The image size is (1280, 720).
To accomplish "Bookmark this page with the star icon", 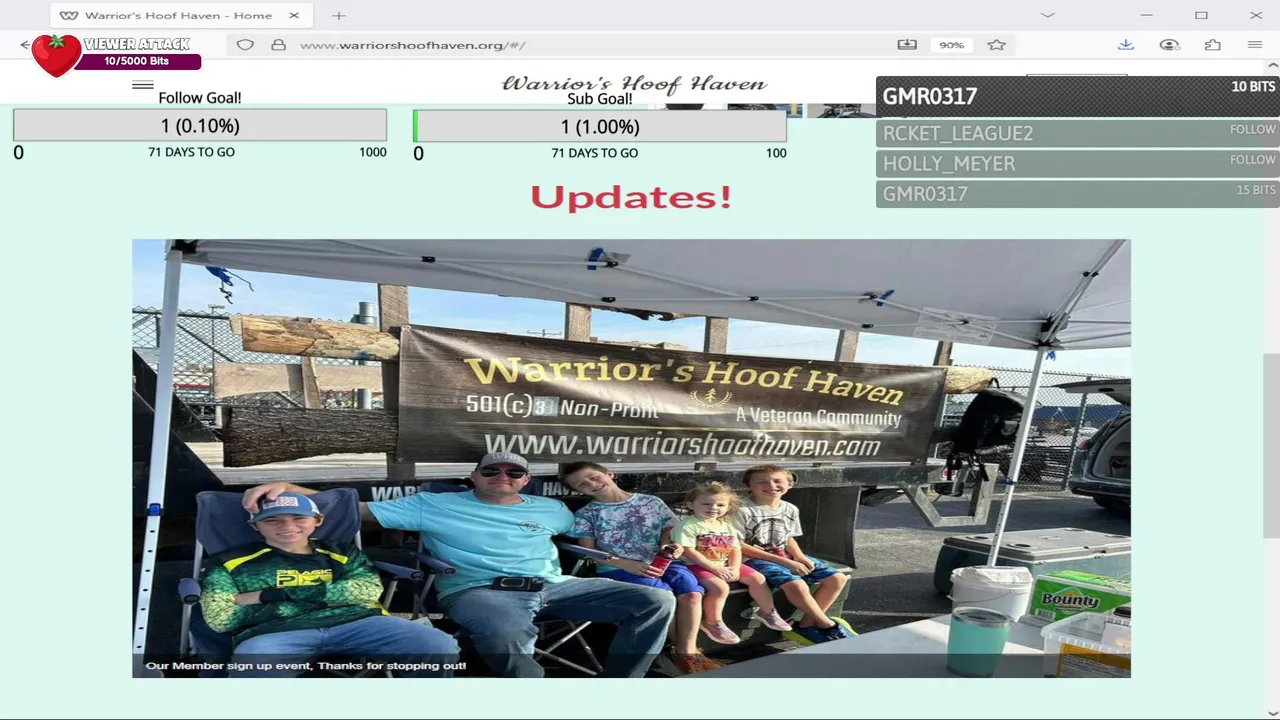I will (996, 45).
